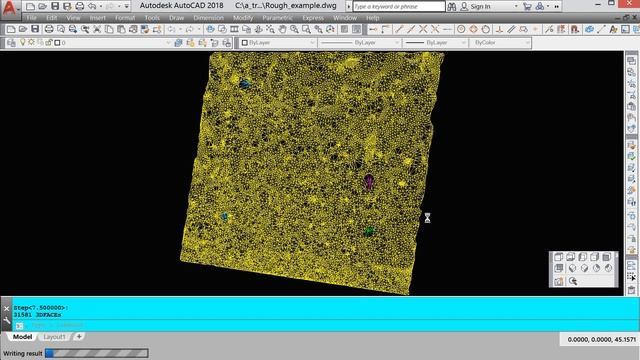
Task: Select Zoom Realtime magnifier icon
Action: pos(294,29)
